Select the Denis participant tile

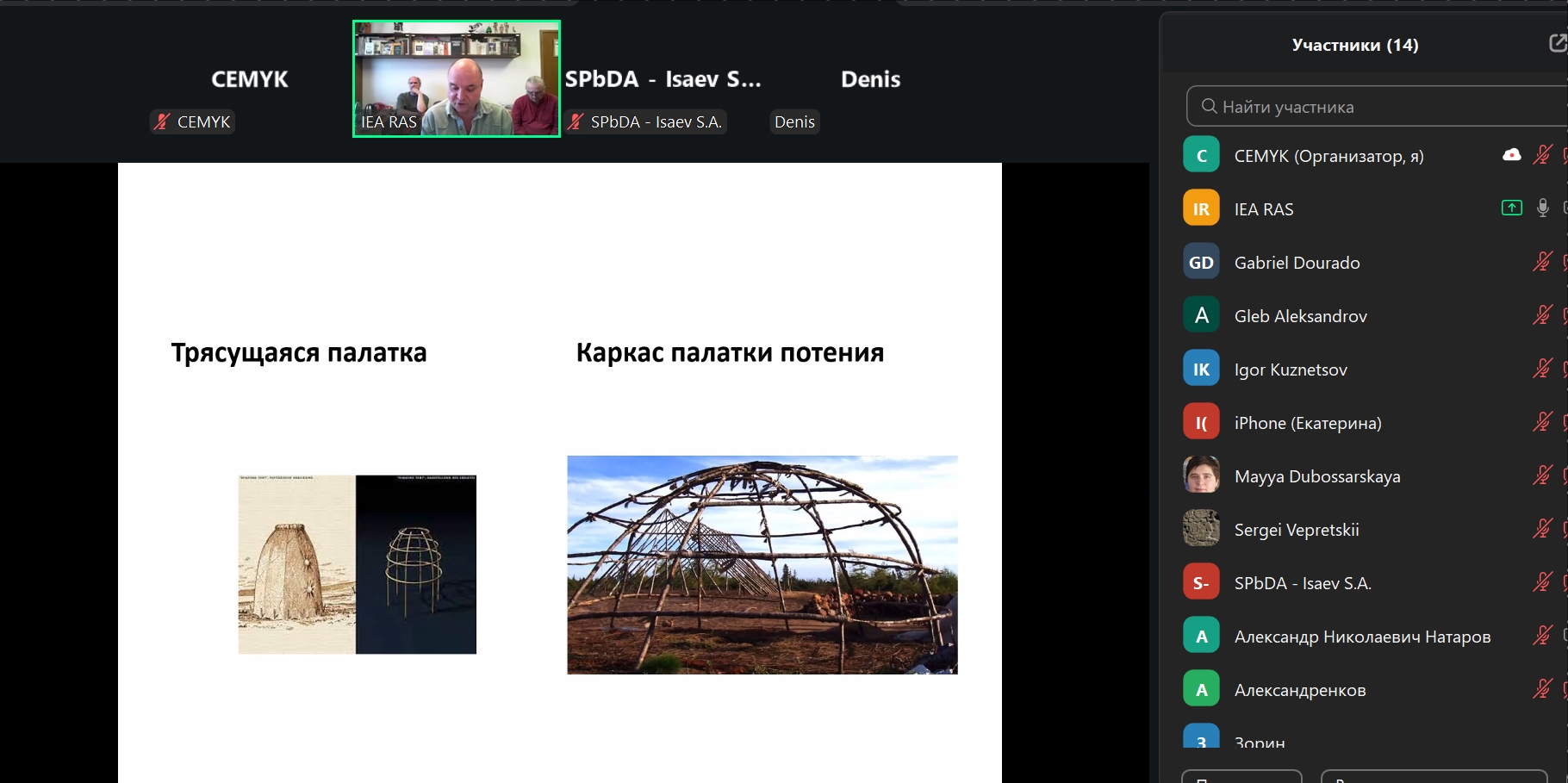[870, 79]
